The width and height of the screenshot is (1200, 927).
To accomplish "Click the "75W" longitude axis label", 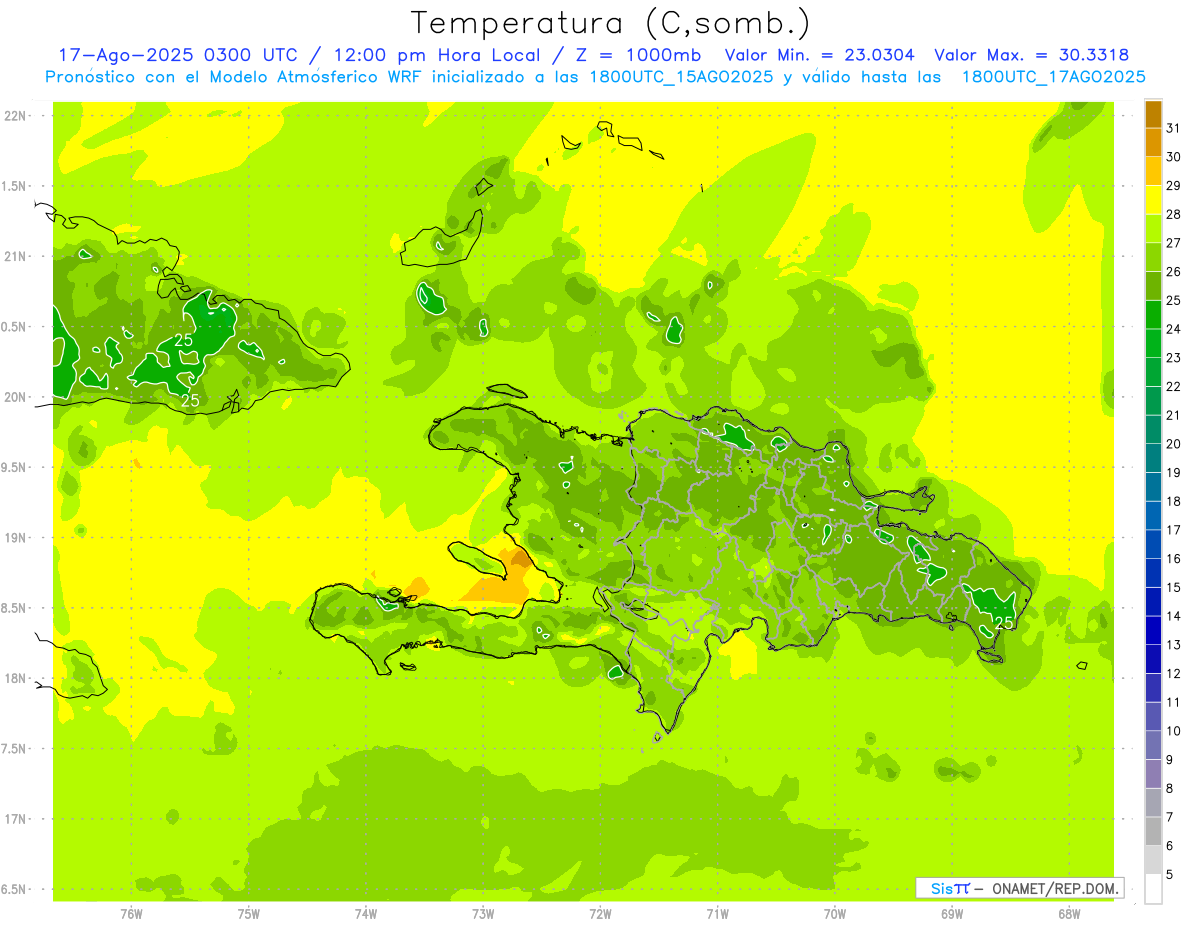I will point(249,914).
